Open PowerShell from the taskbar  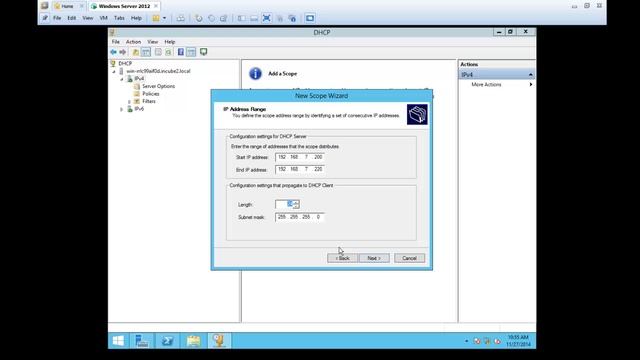[x=167, y=341]
